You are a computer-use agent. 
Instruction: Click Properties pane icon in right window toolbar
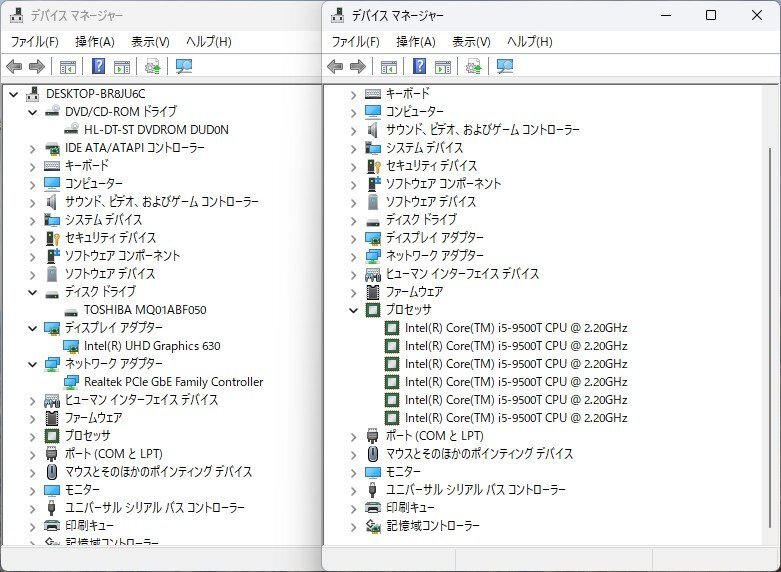click(443, 66)
